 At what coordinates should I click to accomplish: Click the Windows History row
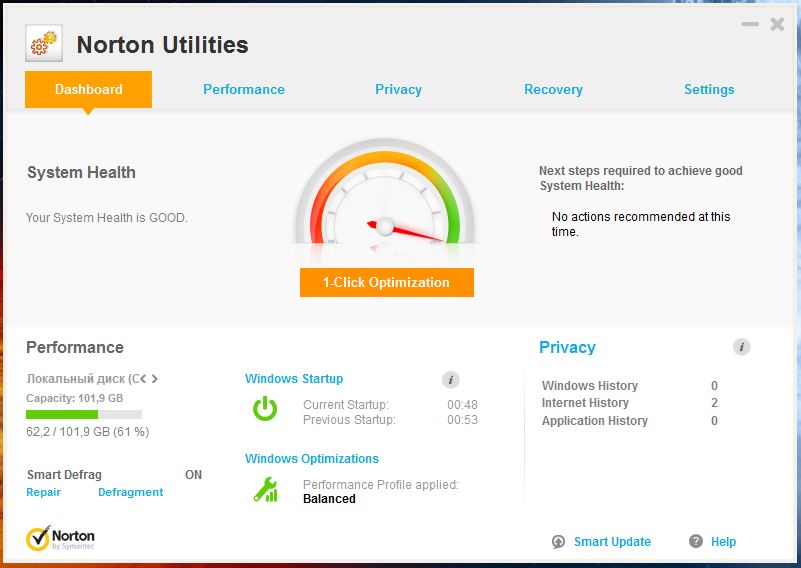630,386
